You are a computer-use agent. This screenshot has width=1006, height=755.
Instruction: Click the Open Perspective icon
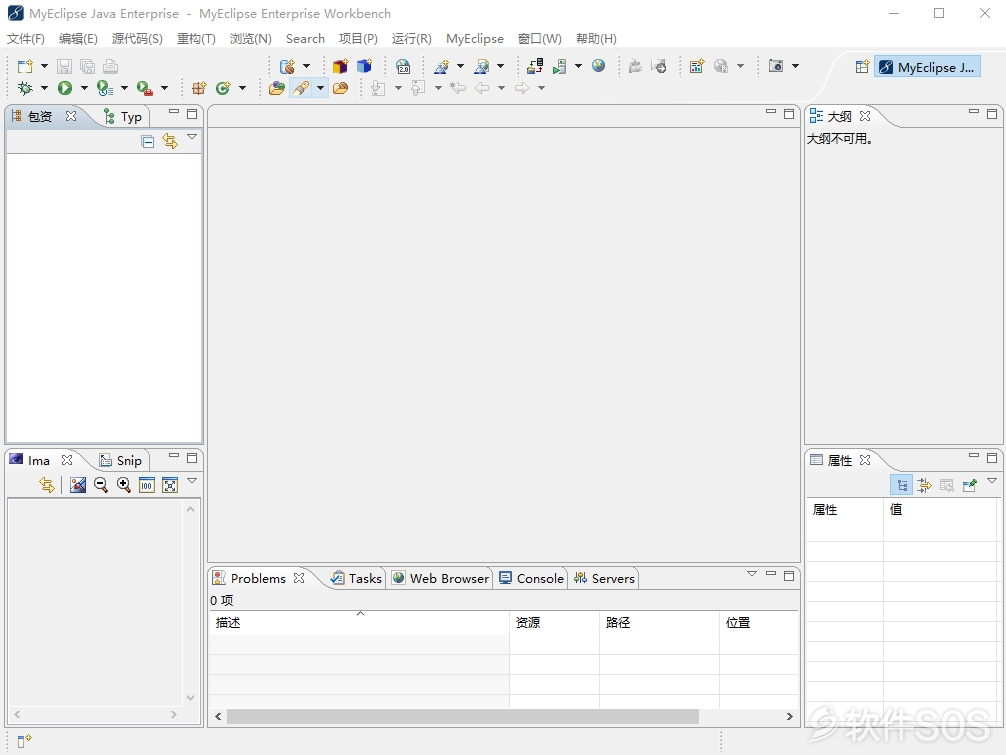tap(862, 67)
